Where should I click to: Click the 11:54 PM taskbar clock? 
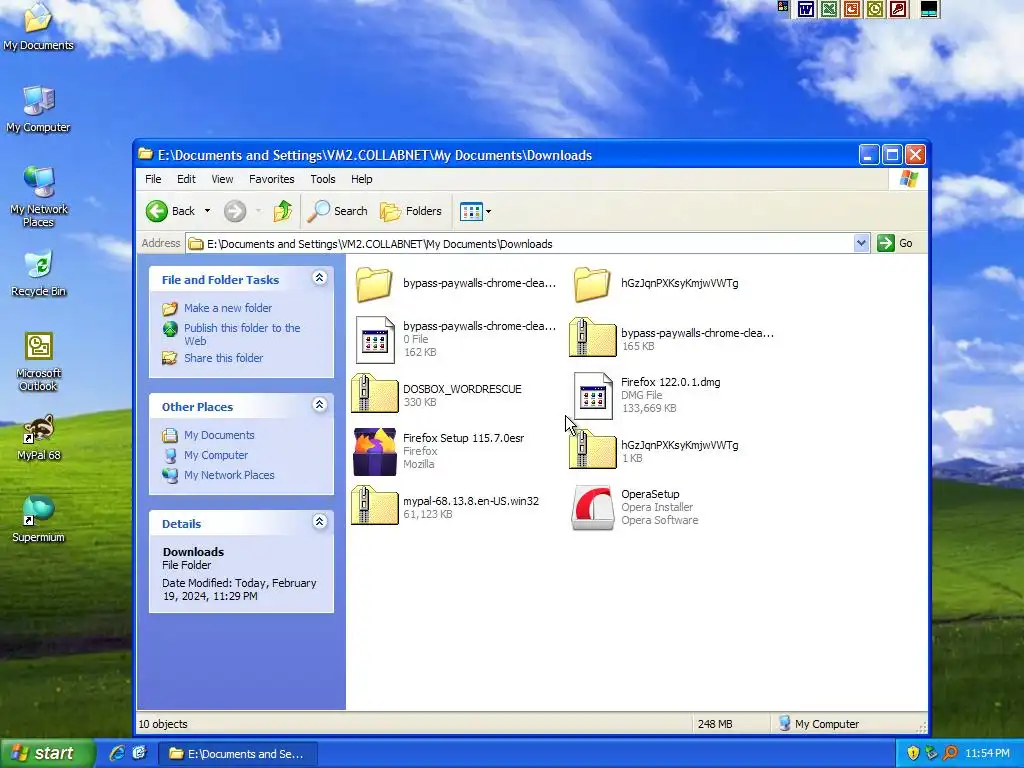pyautogui.click(x=987, y=753)
